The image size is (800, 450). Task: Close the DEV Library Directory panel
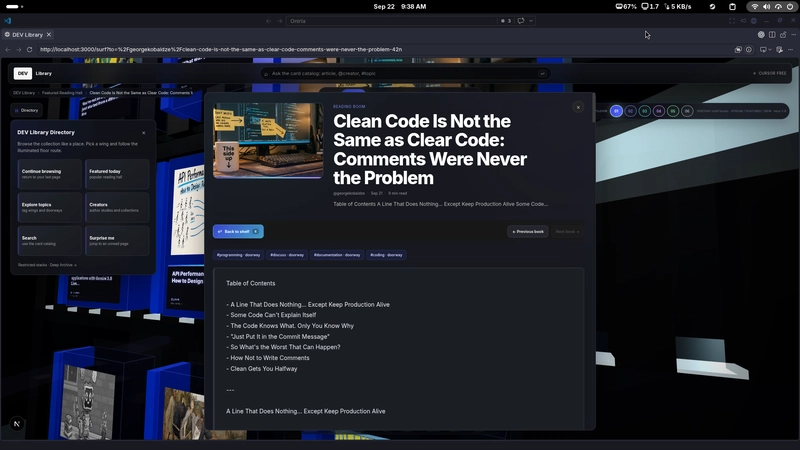click(144, 133)
